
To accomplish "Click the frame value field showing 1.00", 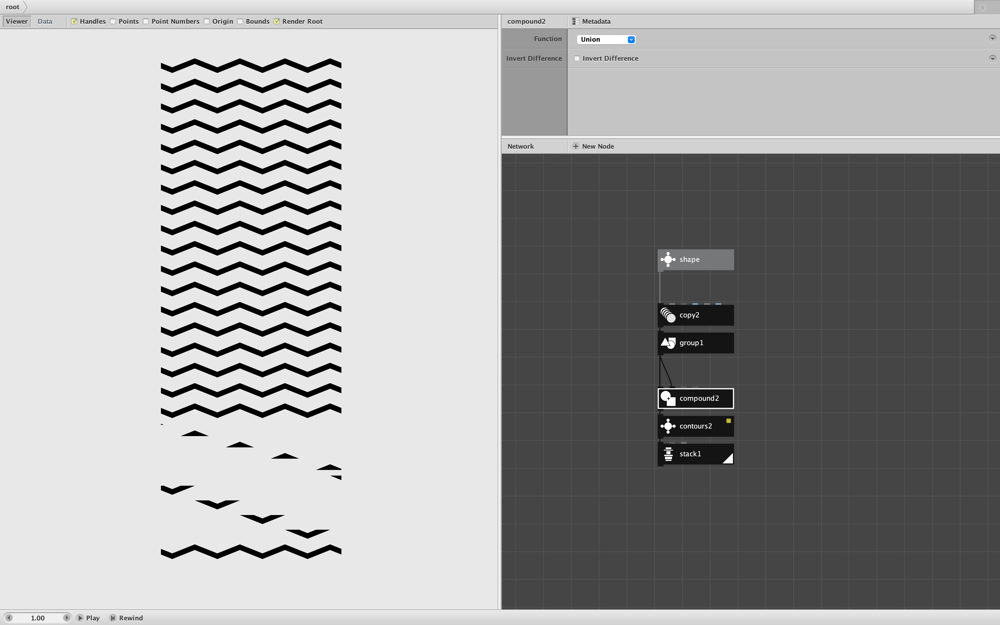I will pos(38,618).
